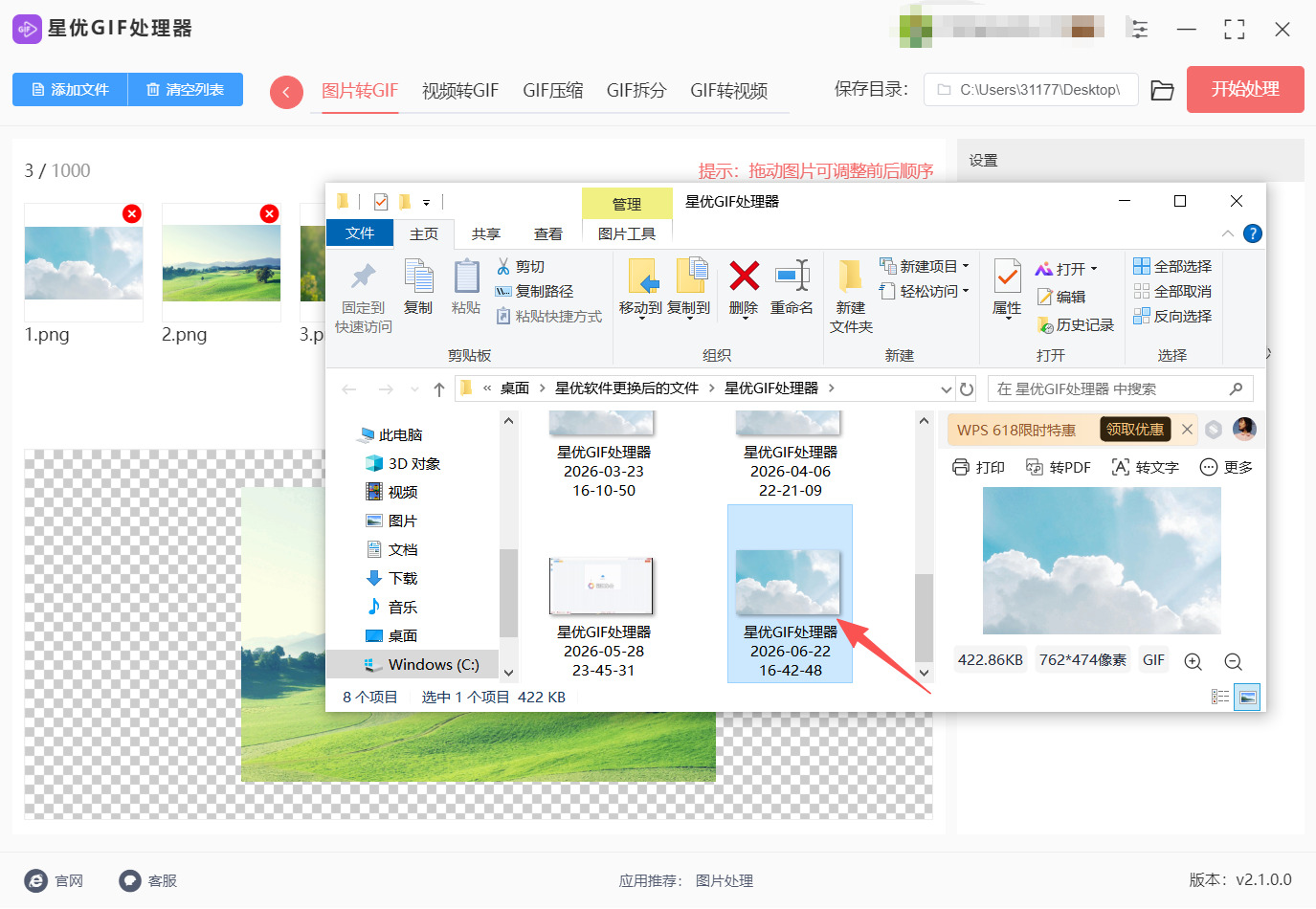Click the Refresh address bar icon
Image resolution: width=1316 pixels, height=909 pixels.
[x=967, y=388]
